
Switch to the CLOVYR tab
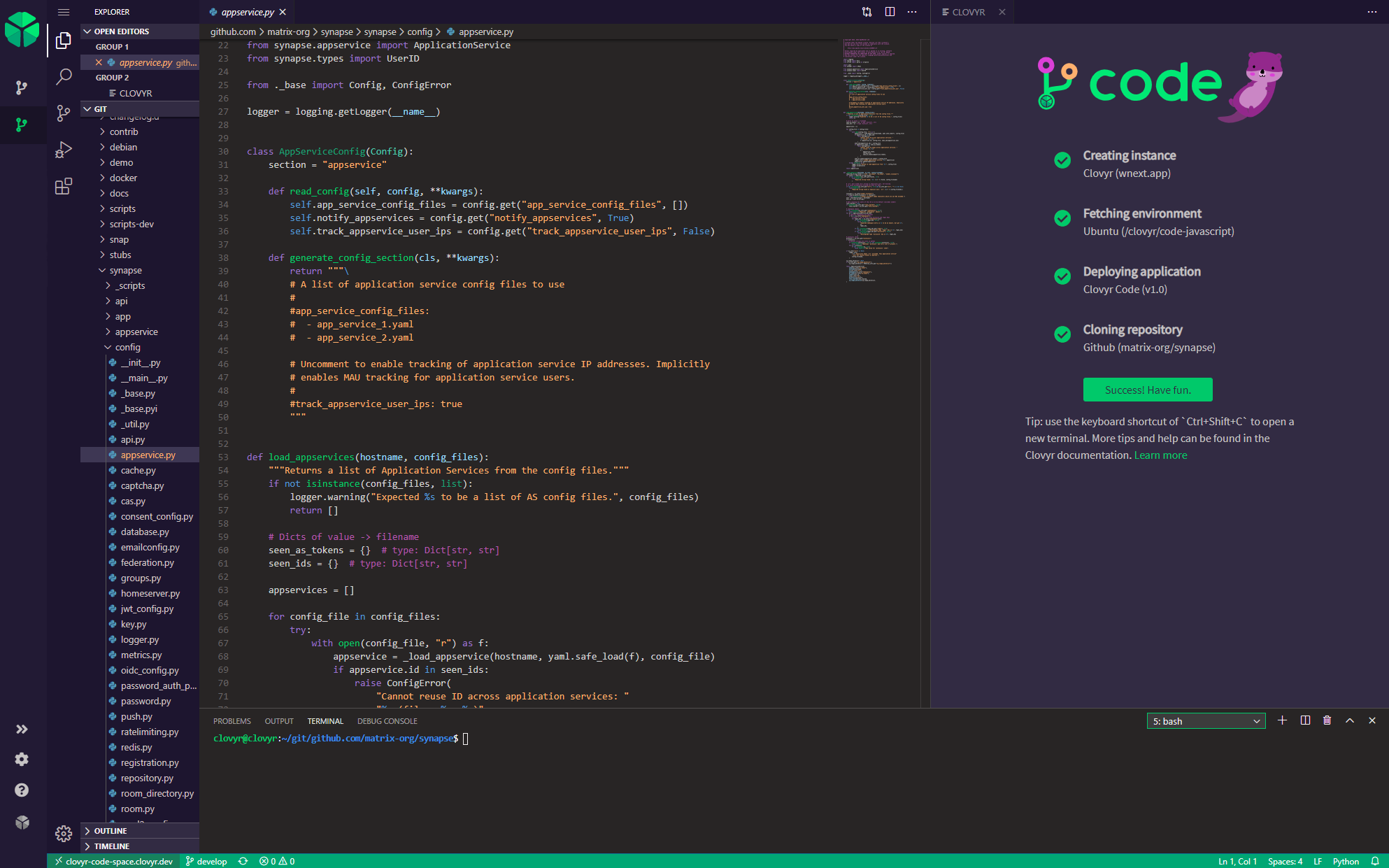(969, 12)
